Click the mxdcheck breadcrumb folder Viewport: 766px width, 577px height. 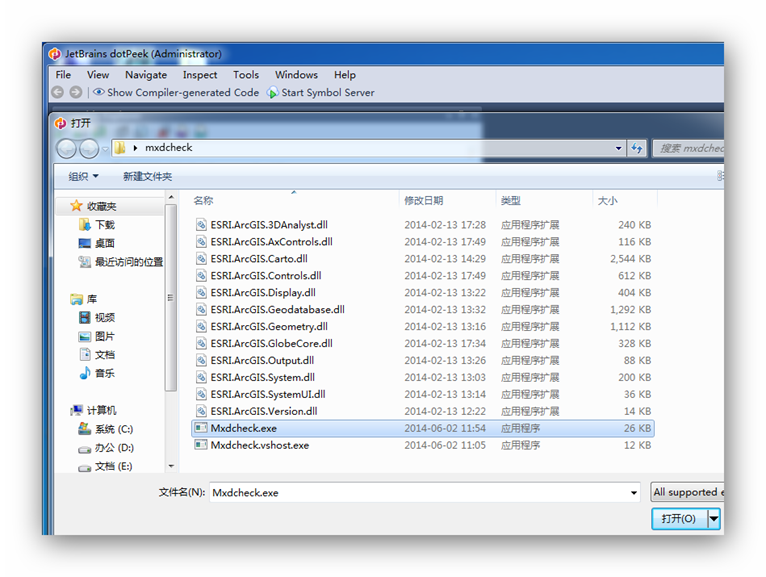(x=169, y=148)
